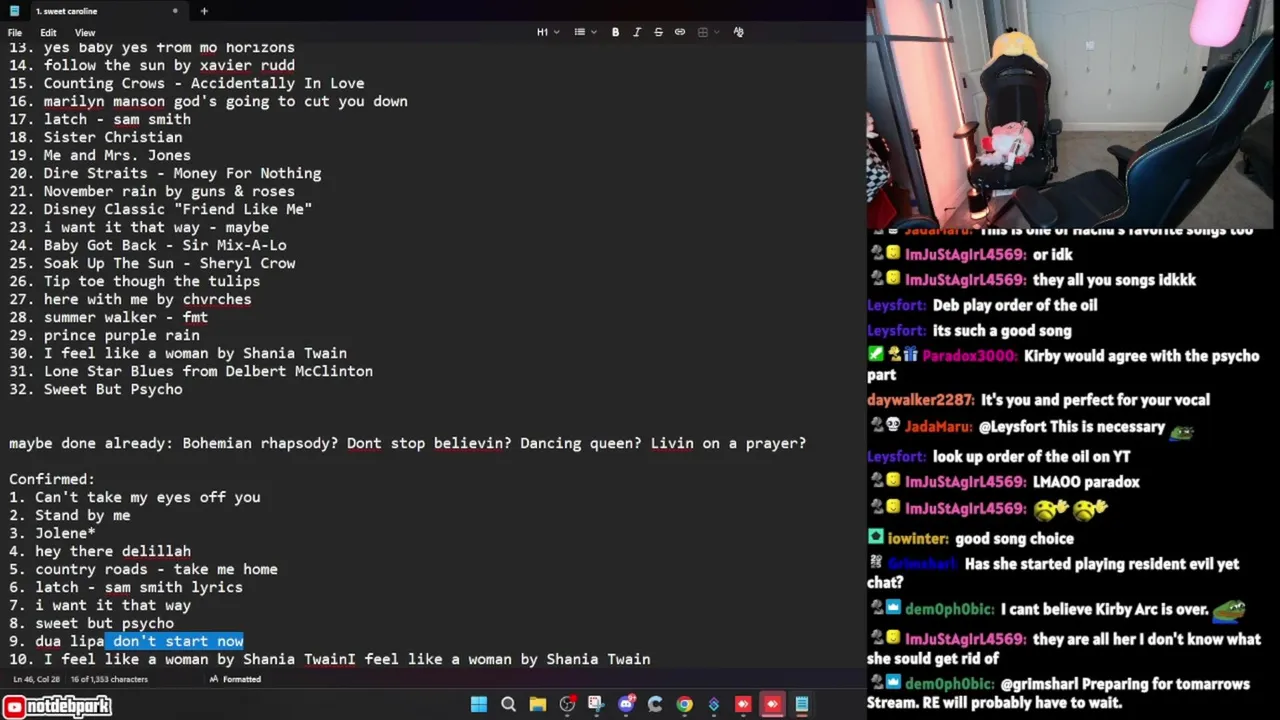Click line '27. here with me by chvrches'
The image size is (1280, 720).
click(x=130, y=299)
